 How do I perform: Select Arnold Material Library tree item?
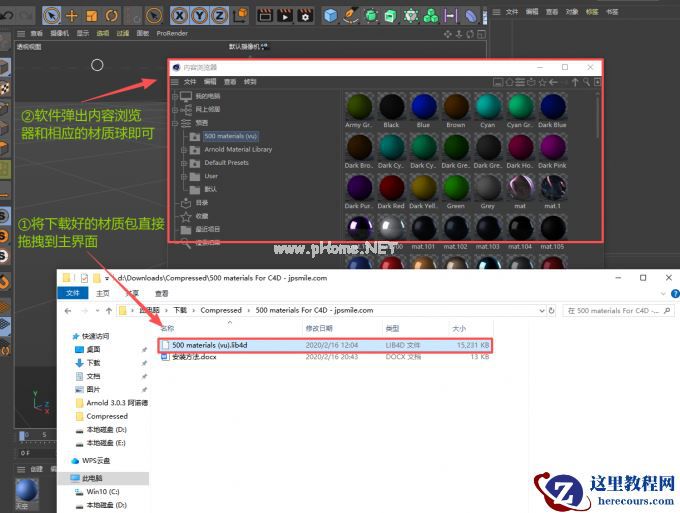(238, 150)
